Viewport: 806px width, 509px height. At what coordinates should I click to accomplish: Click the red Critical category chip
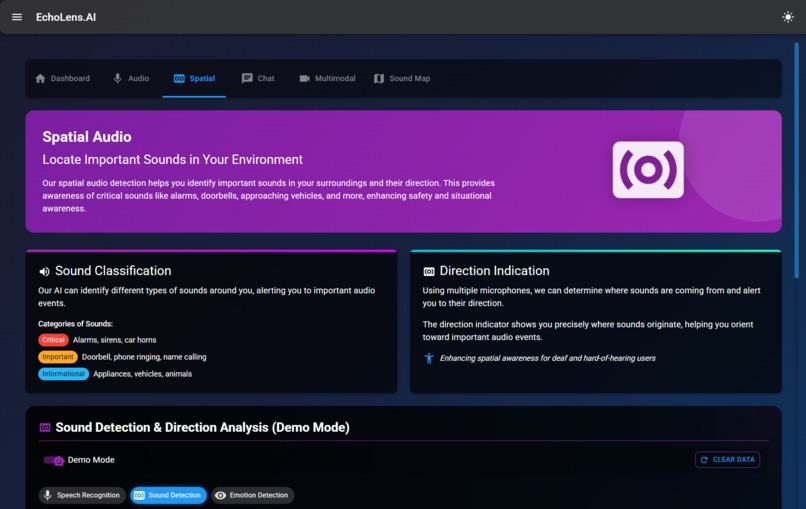53,340
